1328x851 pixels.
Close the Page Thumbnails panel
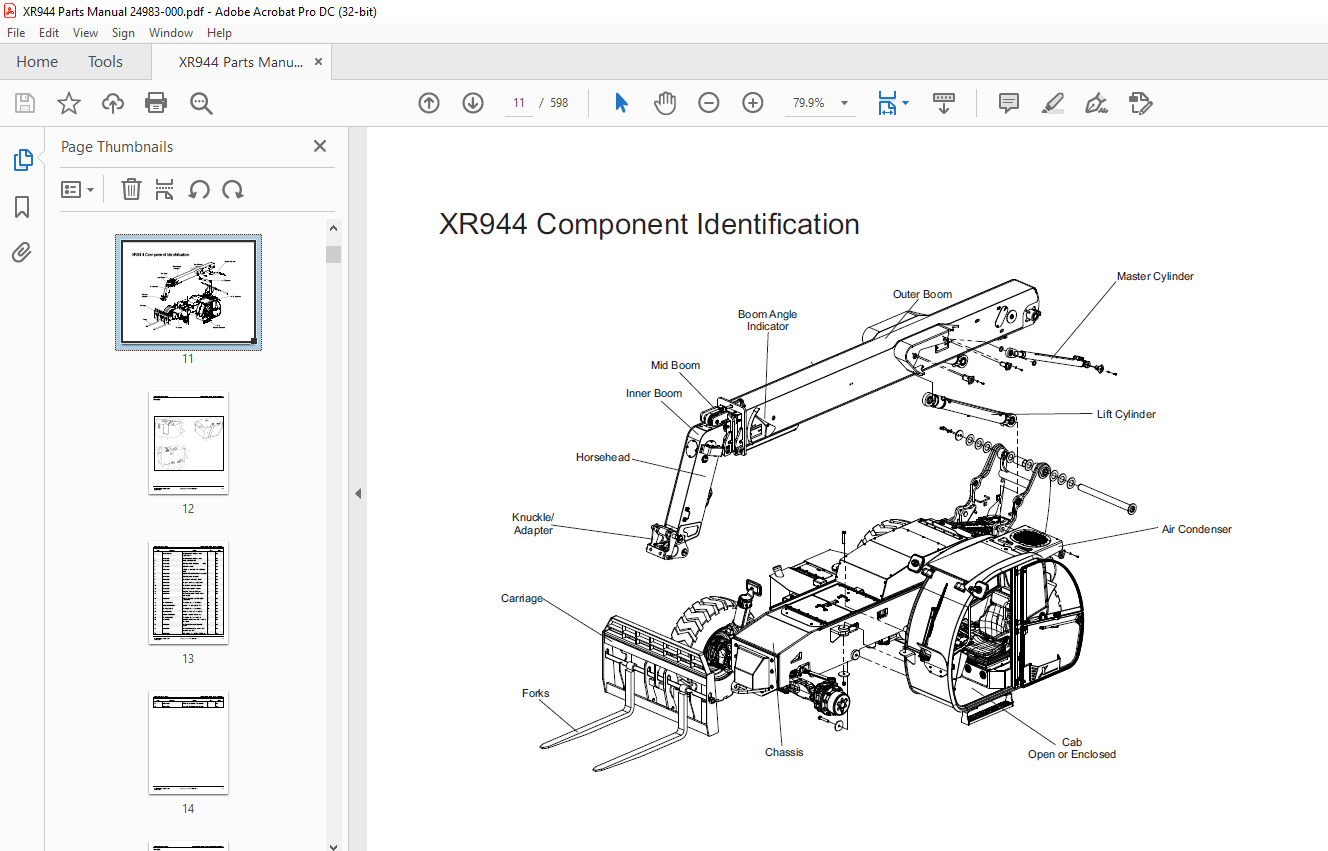(320, 146)
